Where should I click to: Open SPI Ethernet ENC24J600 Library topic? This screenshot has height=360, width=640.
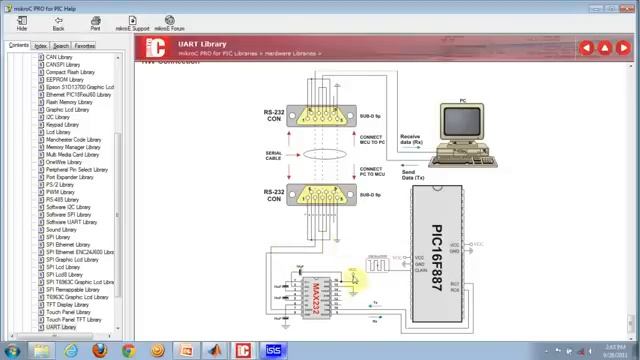click(x=80, y=252)
